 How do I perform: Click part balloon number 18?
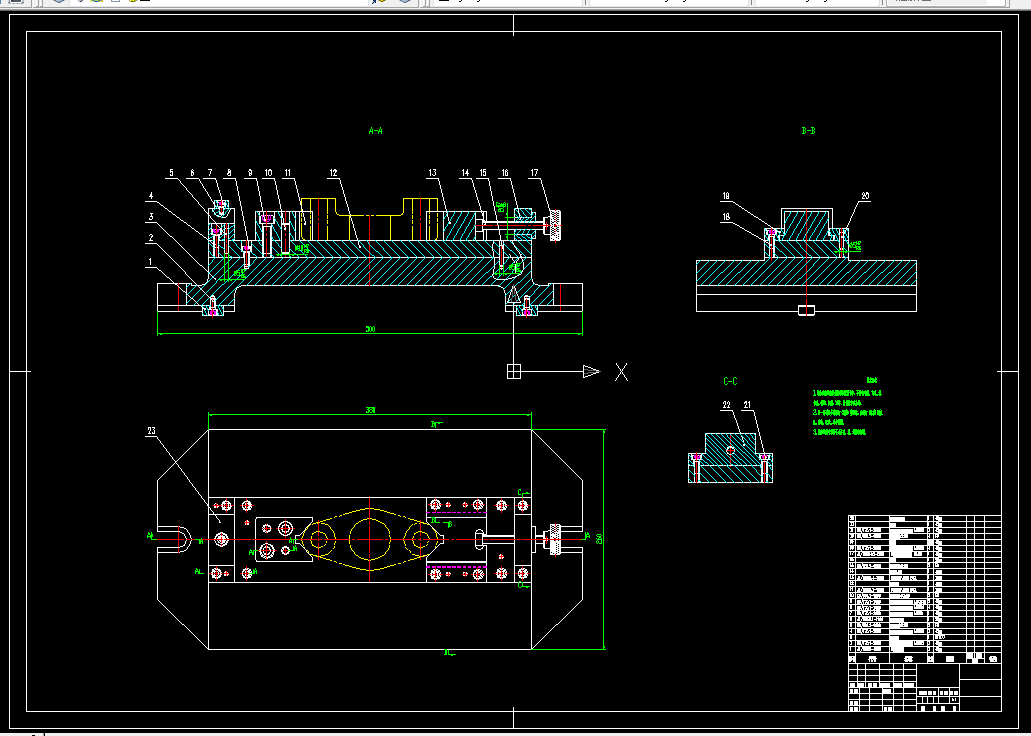click(x=727, y=217)
